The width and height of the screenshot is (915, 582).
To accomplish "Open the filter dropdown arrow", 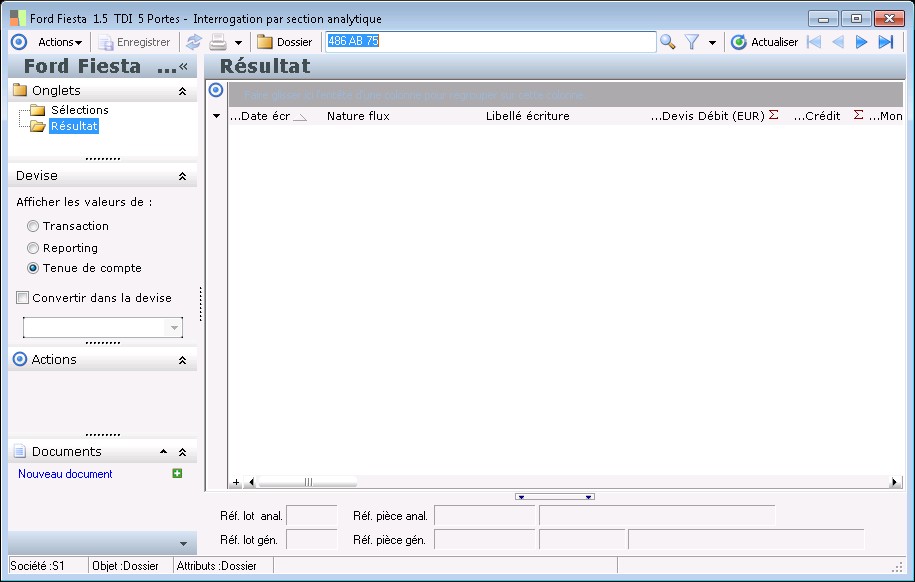I will tap(712, 43).
